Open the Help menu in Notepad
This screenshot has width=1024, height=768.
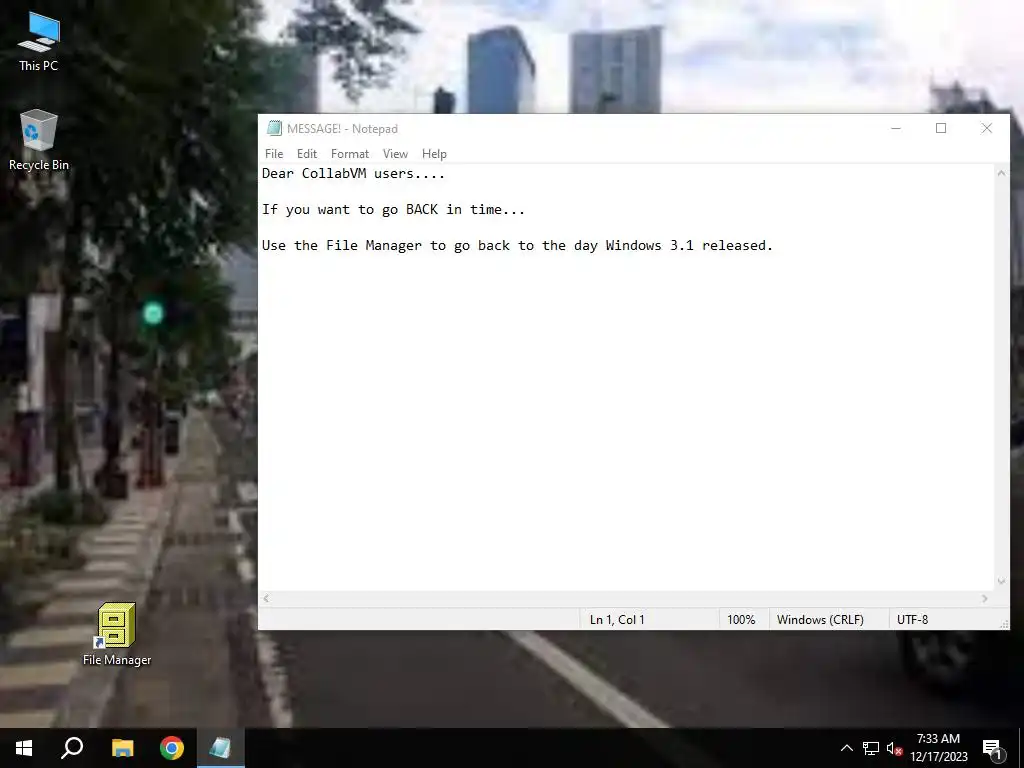click(x=434, y=154)
